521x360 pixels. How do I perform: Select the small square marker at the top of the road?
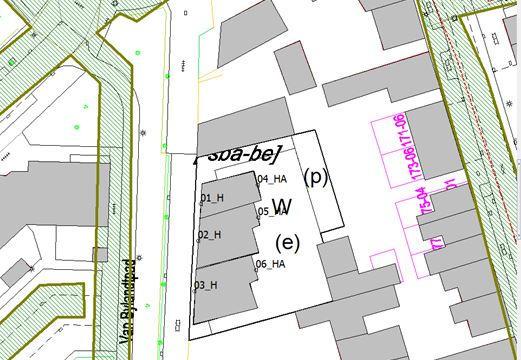pyautogui.click(x=186, y=13)
